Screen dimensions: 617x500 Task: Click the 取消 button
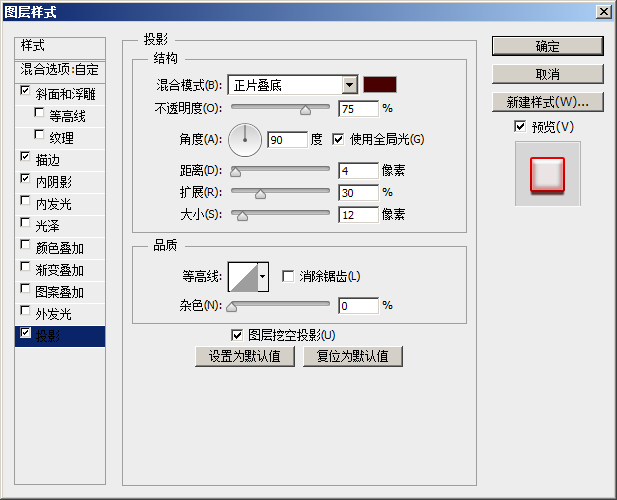click(547, 74)
